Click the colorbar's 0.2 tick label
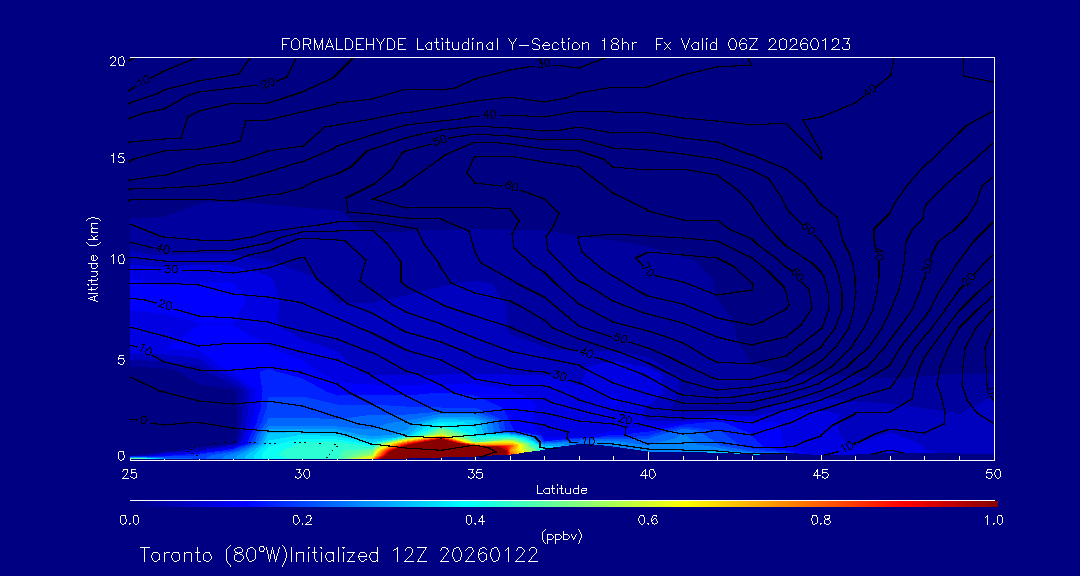 pyautogui.click(x=302, y=520)
